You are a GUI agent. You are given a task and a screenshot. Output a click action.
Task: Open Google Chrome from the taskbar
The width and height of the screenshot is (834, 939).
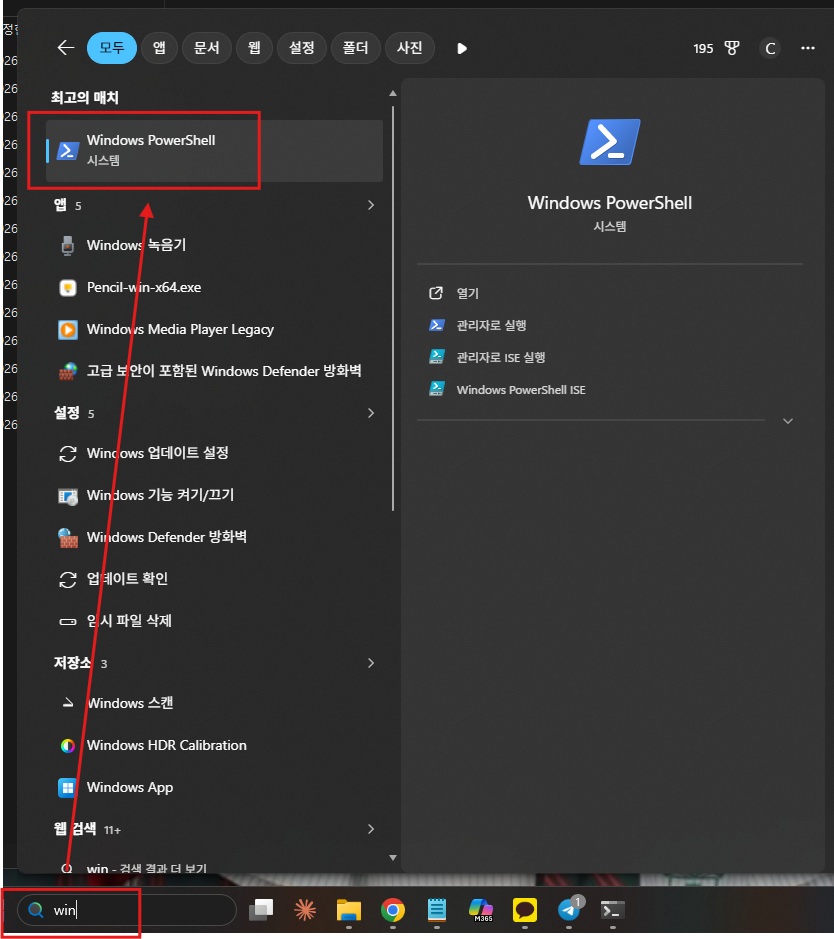tap(393, 910)
